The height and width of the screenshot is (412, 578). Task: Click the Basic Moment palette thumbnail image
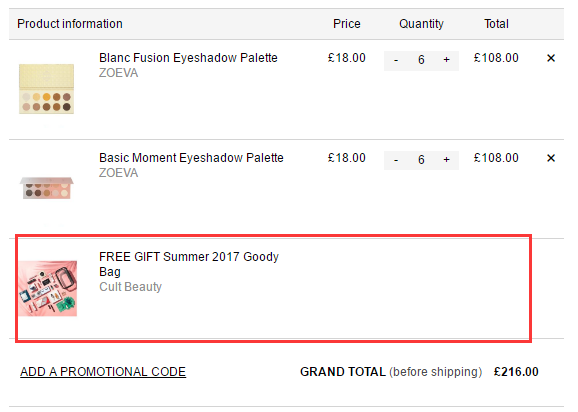pos(46,188)
